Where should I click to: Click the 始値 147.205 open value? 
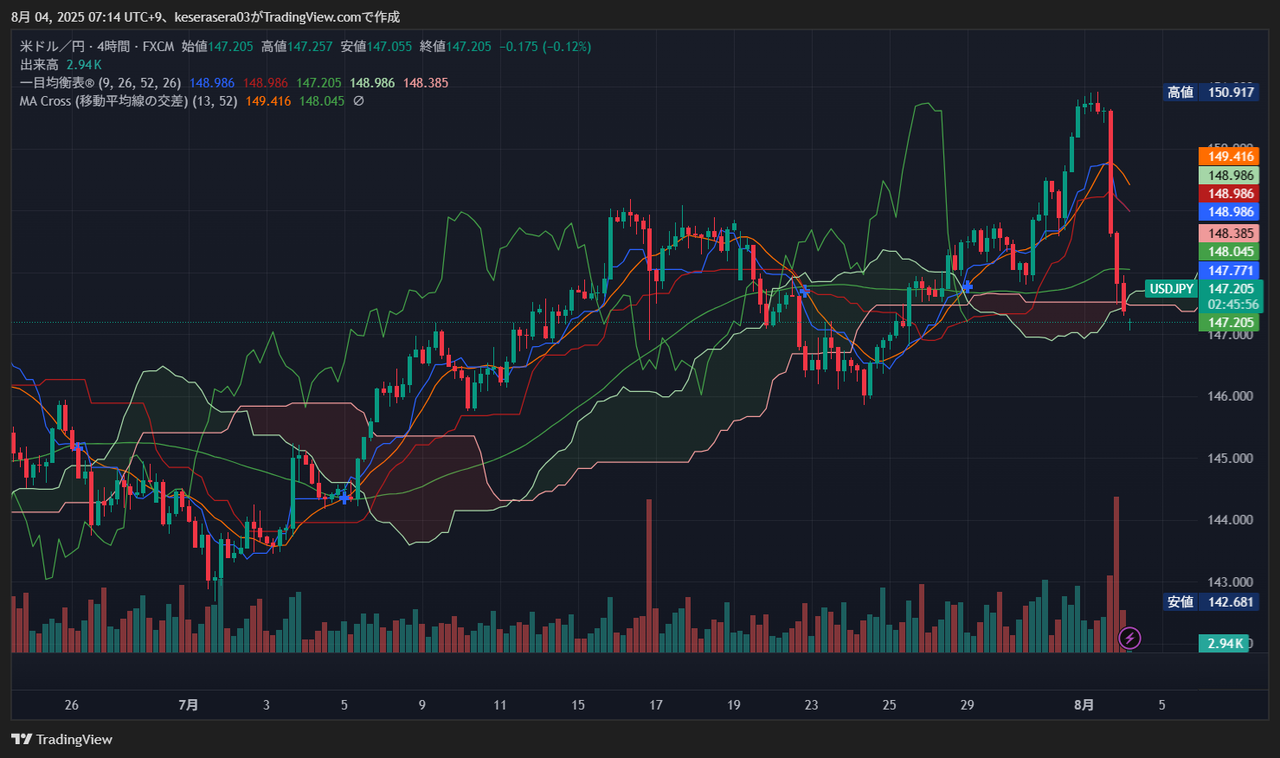point(217,46)
